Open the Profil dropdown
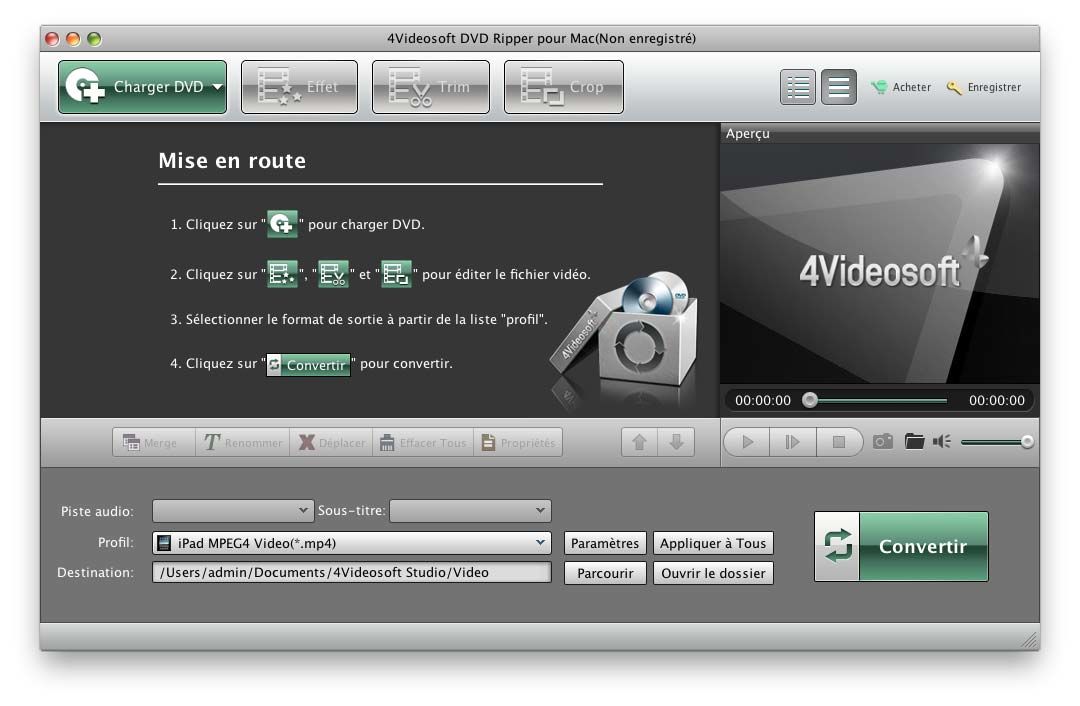This screenshot has height=706, width=1080. pos(351,543)
